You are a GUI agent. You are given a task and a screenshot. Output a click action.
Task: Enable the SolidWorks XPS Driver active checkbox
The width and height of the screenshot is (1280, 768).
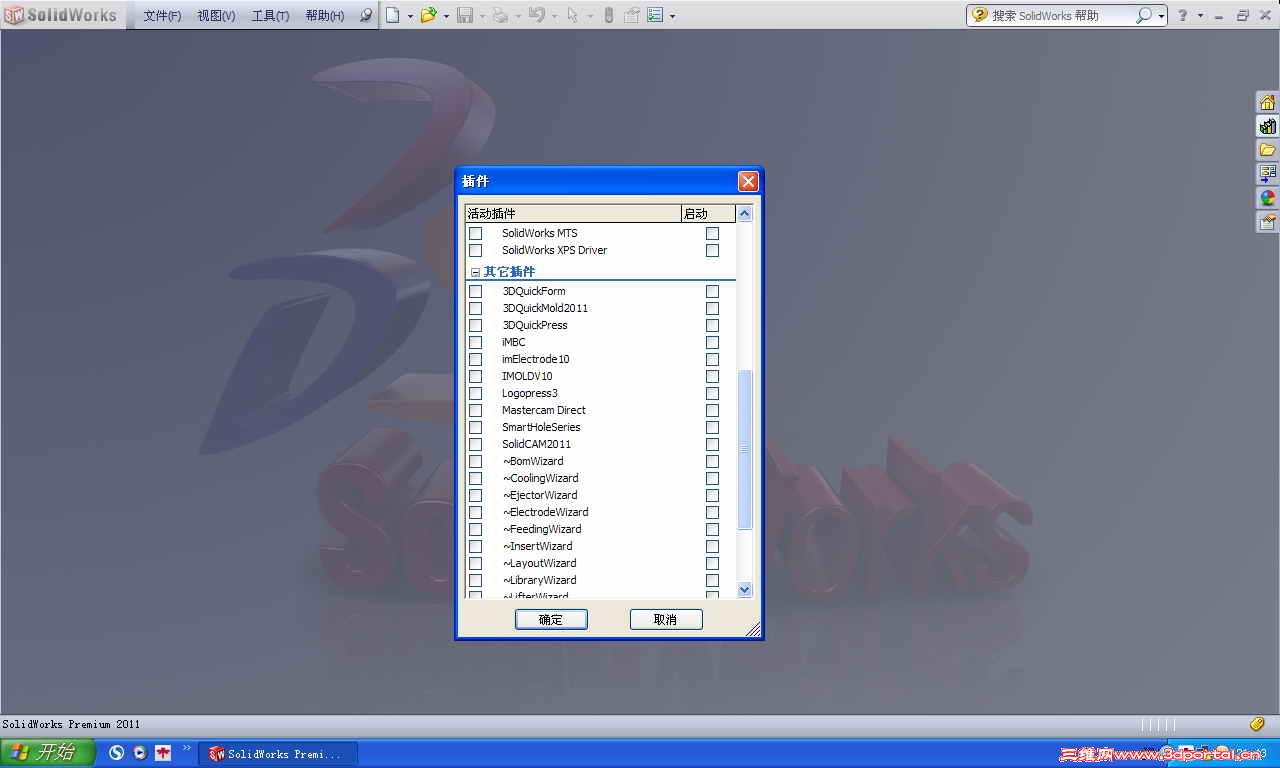tap(475, 250)
